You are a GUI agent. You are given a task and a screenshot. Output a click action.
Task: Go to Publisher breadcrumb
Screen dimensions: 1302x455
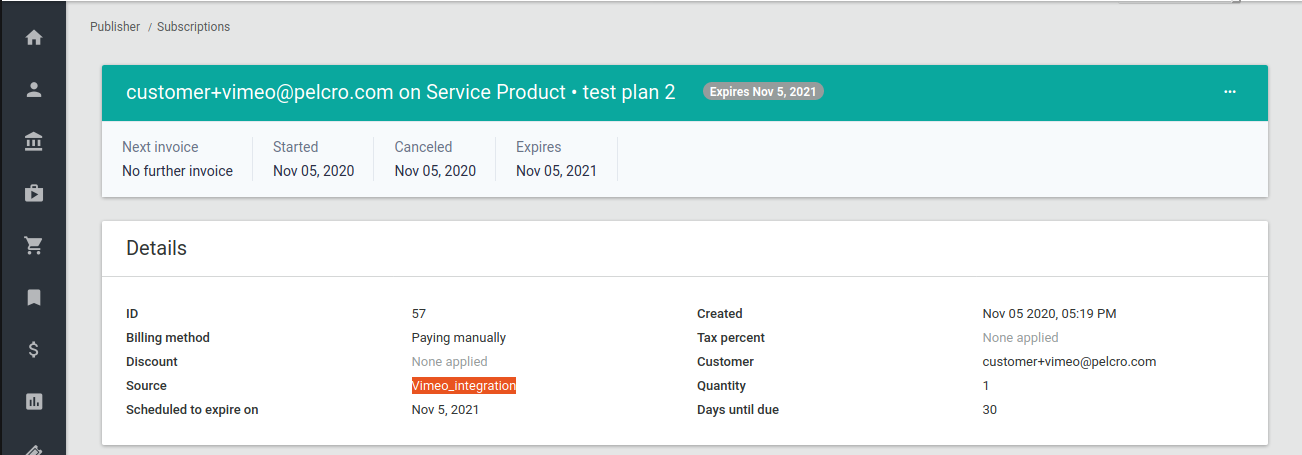tap(115, 27)
